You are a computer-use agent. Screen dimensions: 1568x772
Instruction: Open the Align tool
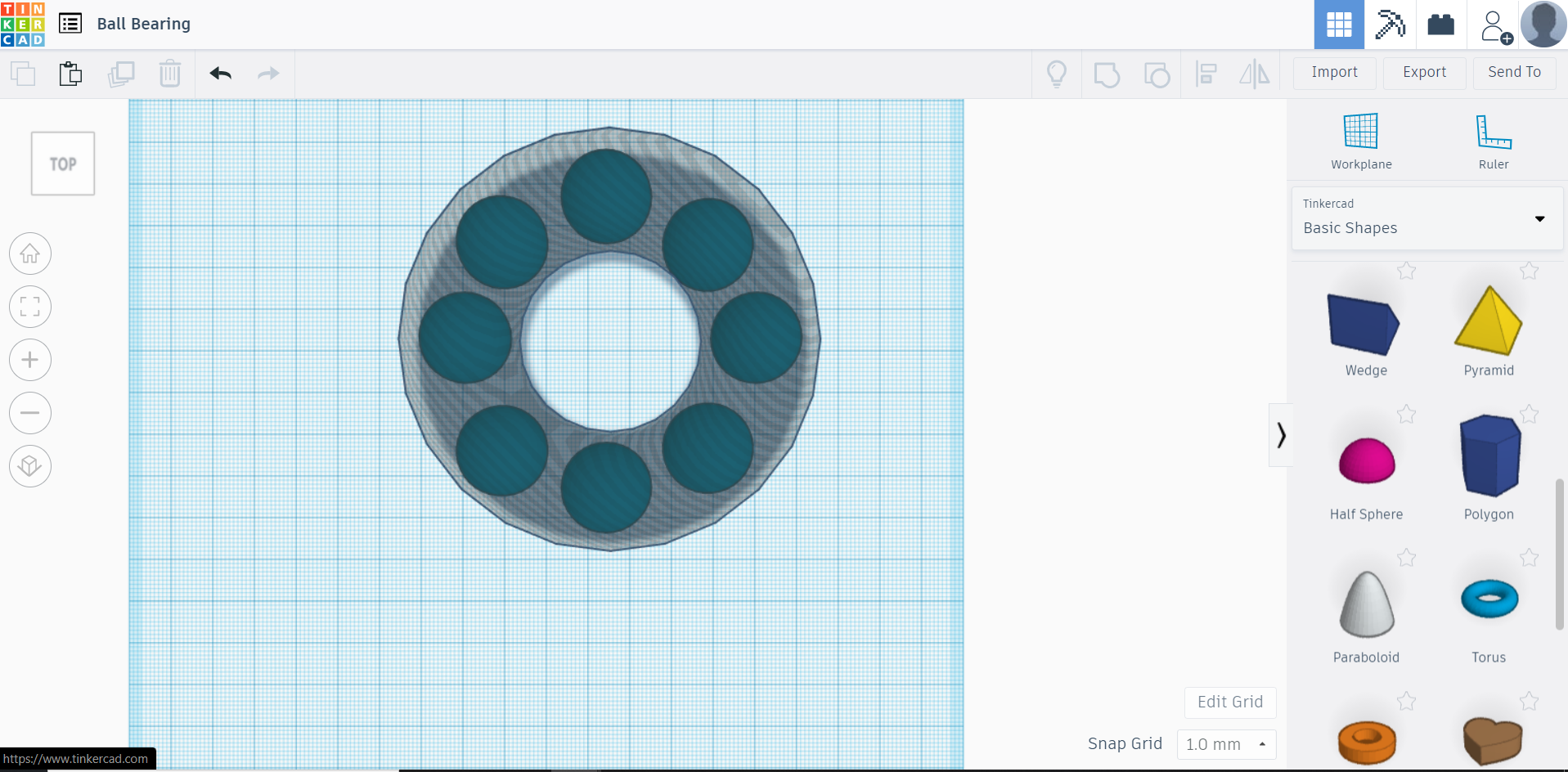1206,74
